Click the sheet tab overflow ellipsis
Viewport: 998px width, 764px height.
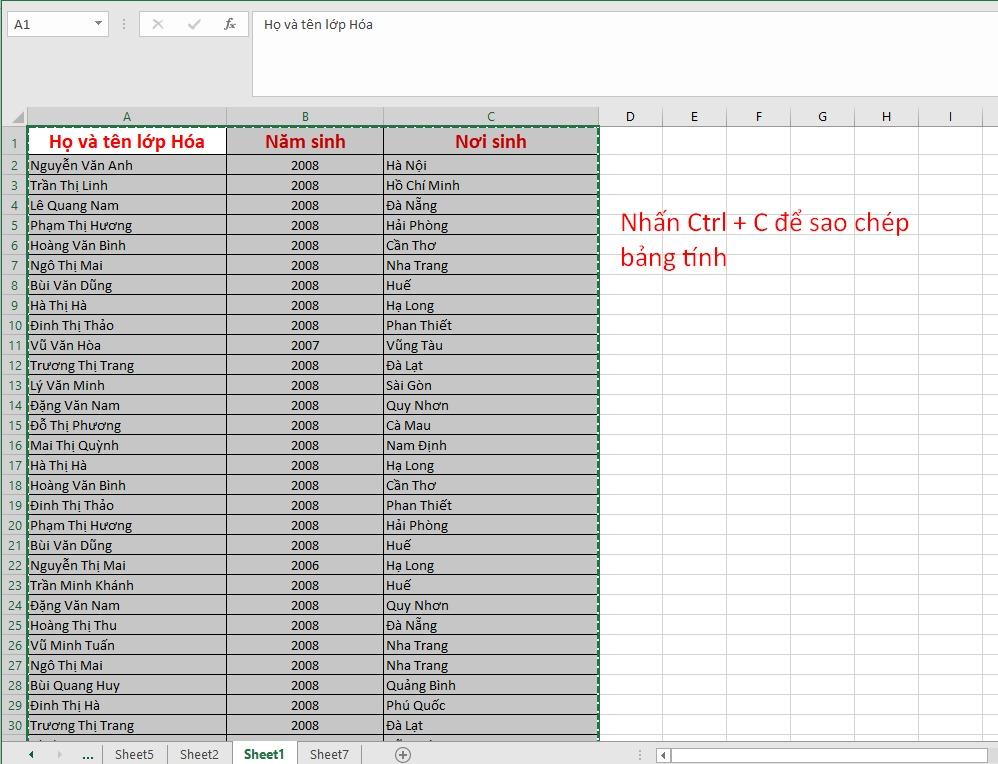[x=87, y=757]
